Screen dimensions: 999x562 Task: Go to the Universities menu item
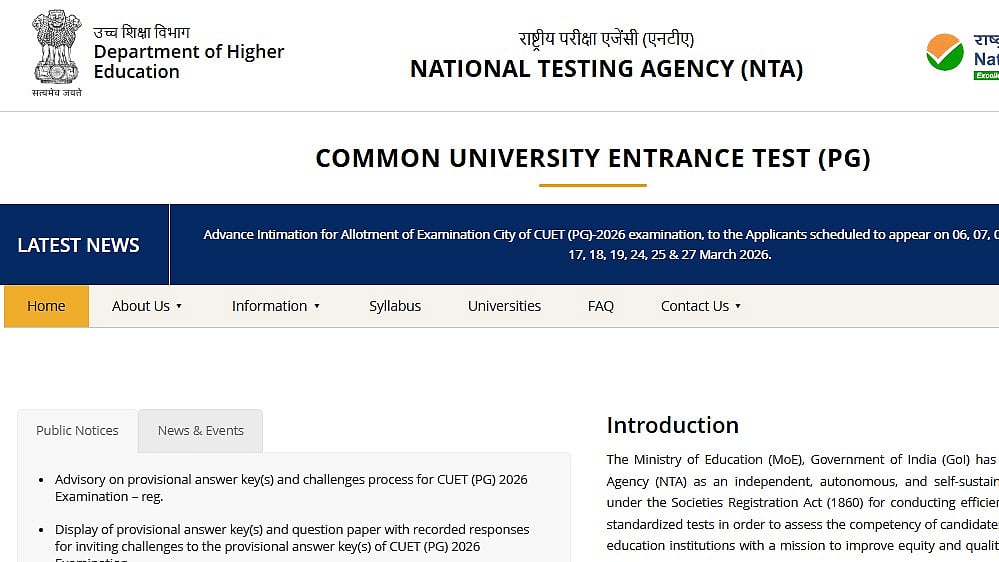(x=504, y=306)
